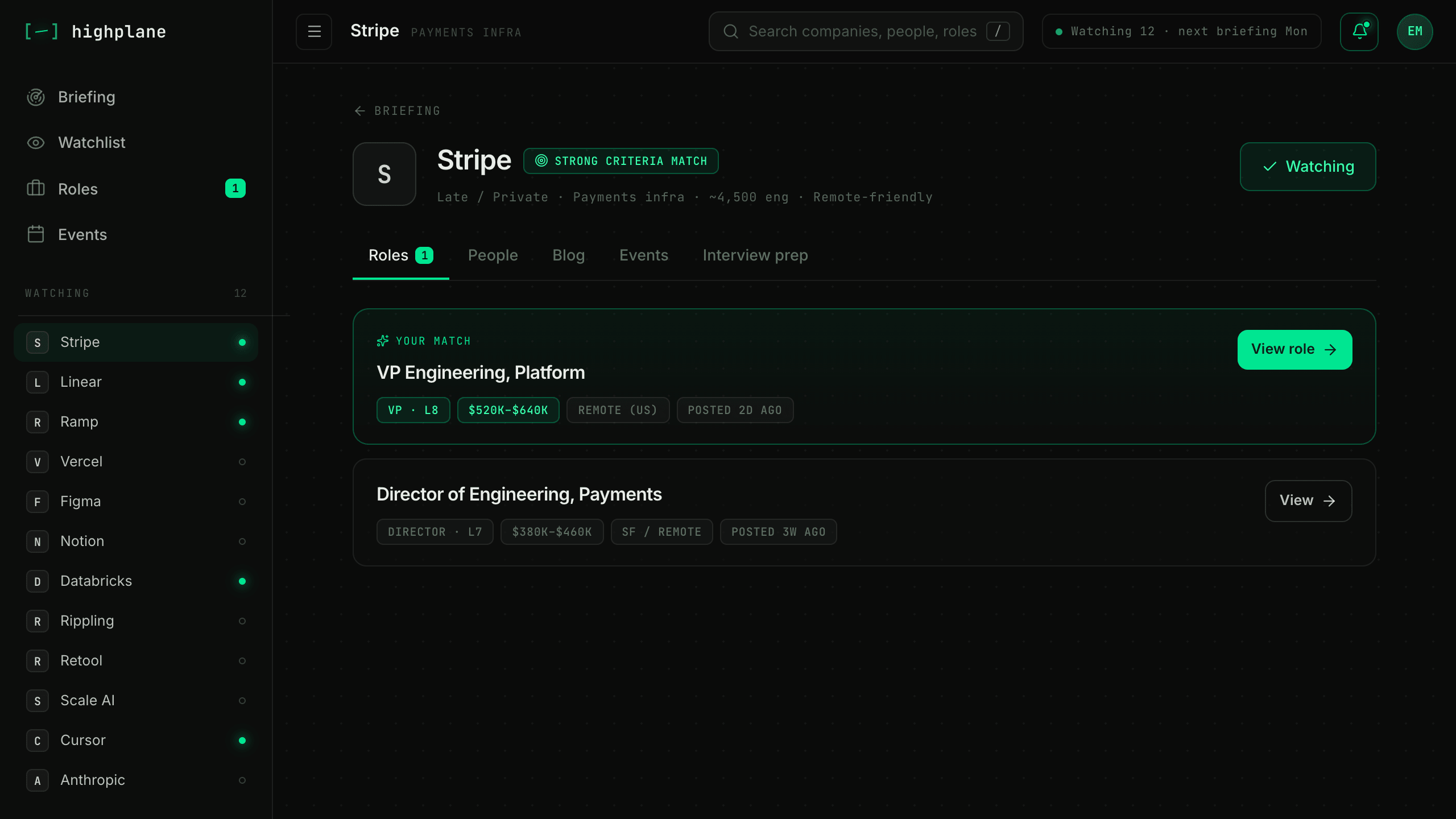
Task: Click the Events calendar icon in sidebar
Action: 36,234
